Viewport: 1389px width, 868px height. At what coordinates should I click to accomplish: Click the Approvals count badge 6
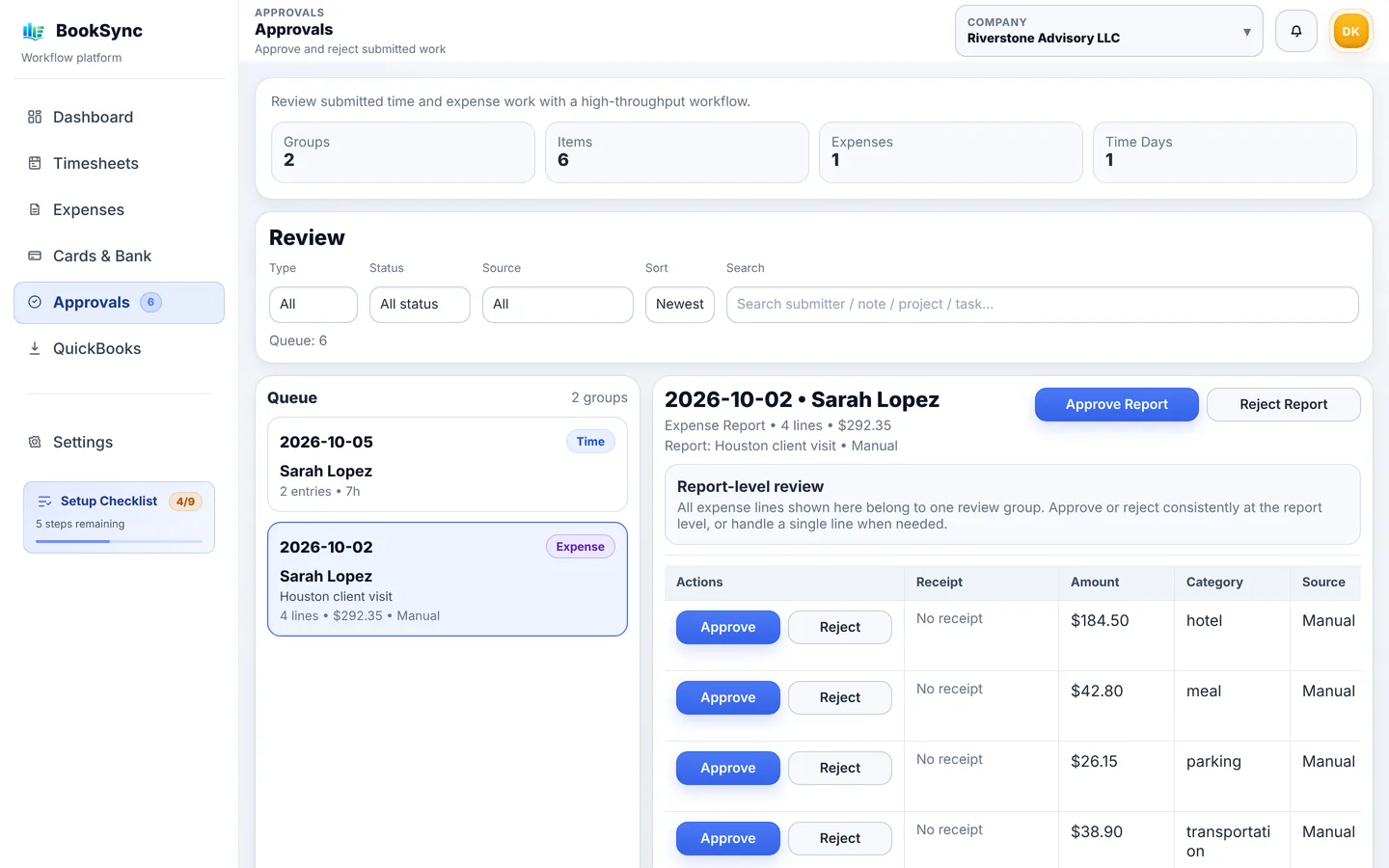[150, 302]
